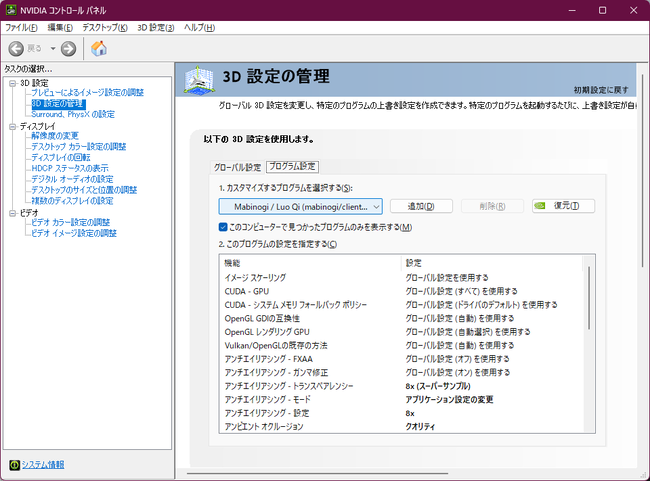The width and height of the screenshot is (650, 481).
Task: Select アンチエイリアシング - 設定 row
Action: pos(400,413)
